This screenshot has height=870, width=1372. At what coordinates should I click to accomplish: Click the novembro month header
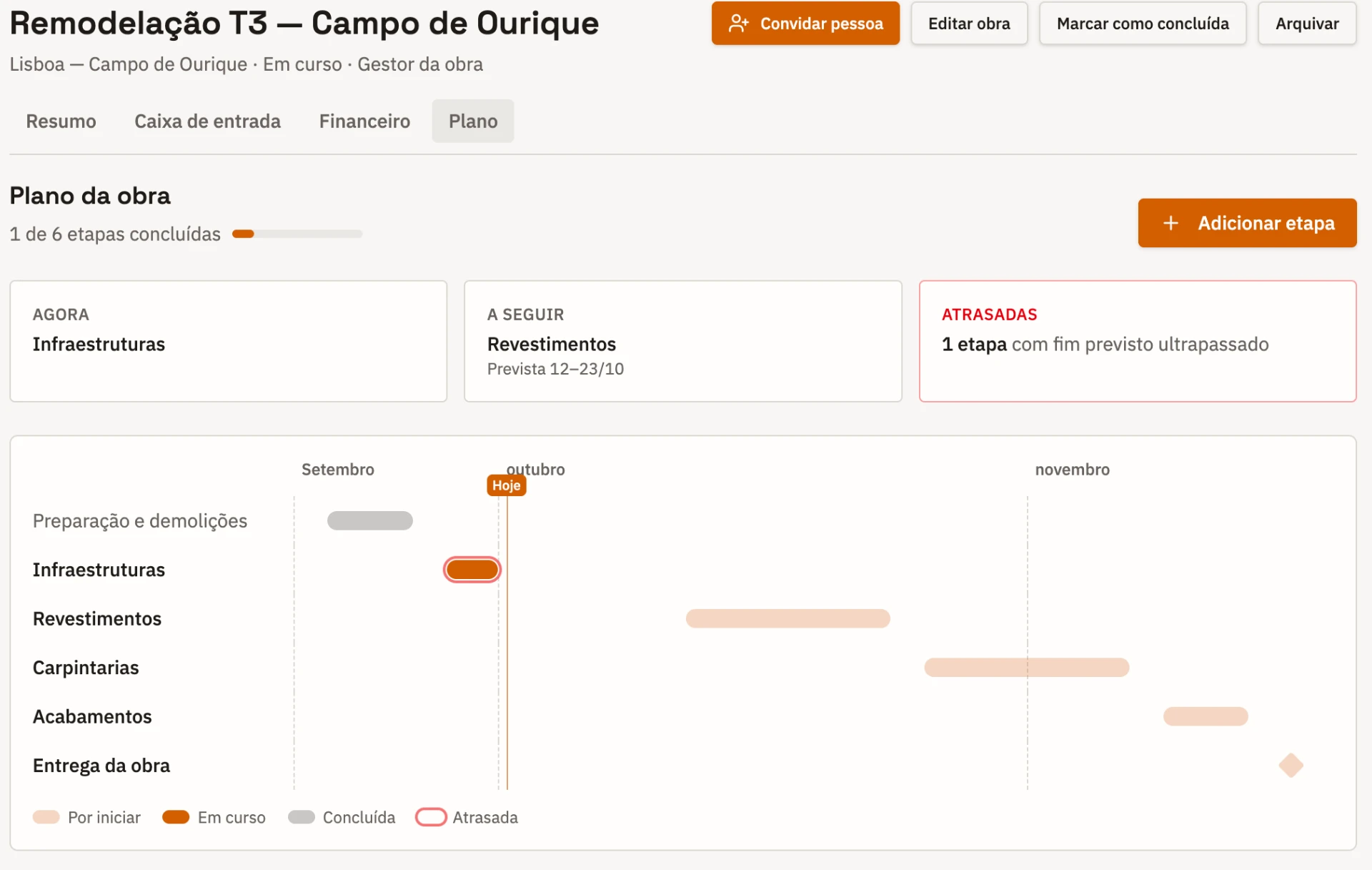pyautogui.click(x=1072, y=470)
